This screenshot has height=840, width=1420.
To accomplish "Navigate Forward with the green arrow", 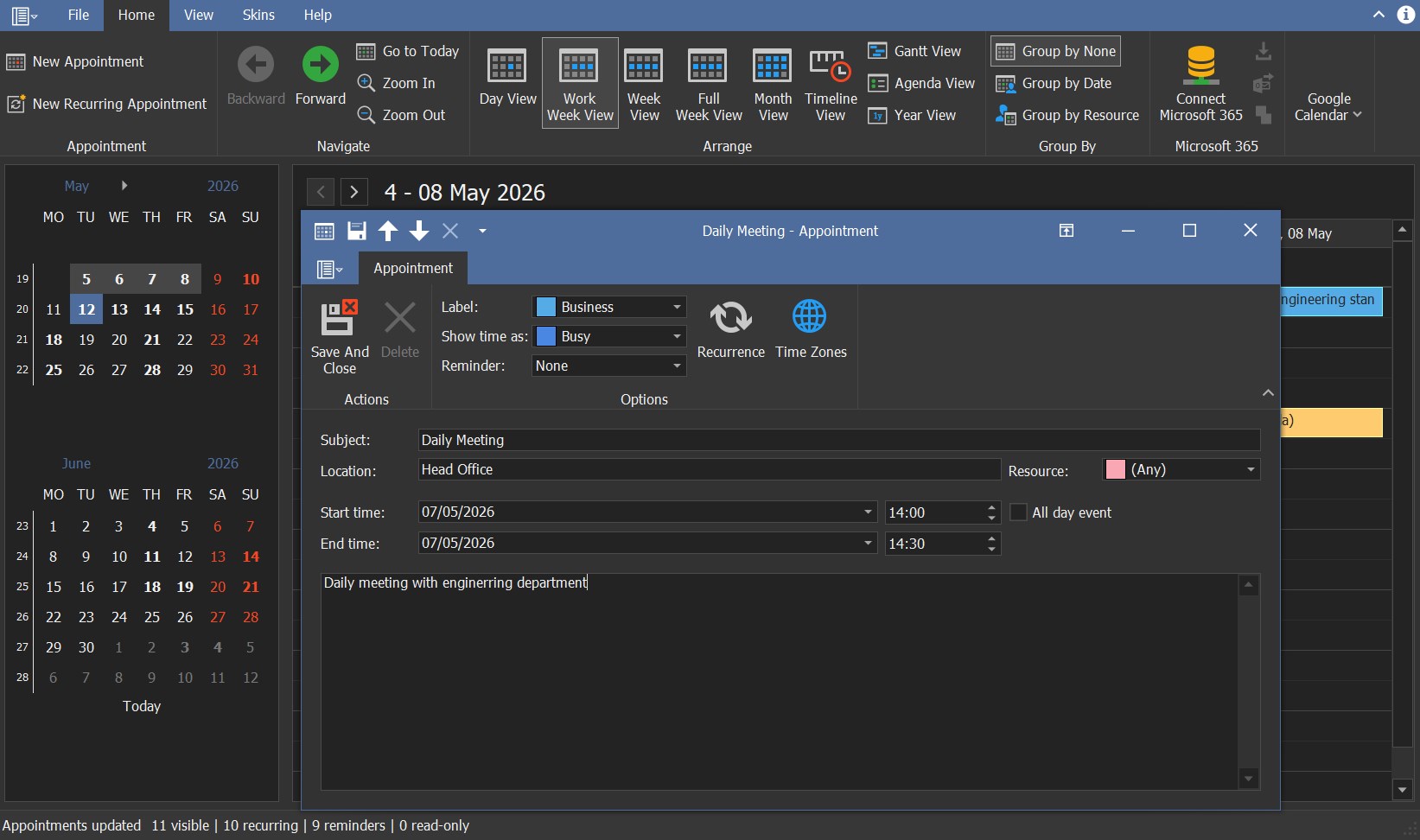I will tap(321, 77).
